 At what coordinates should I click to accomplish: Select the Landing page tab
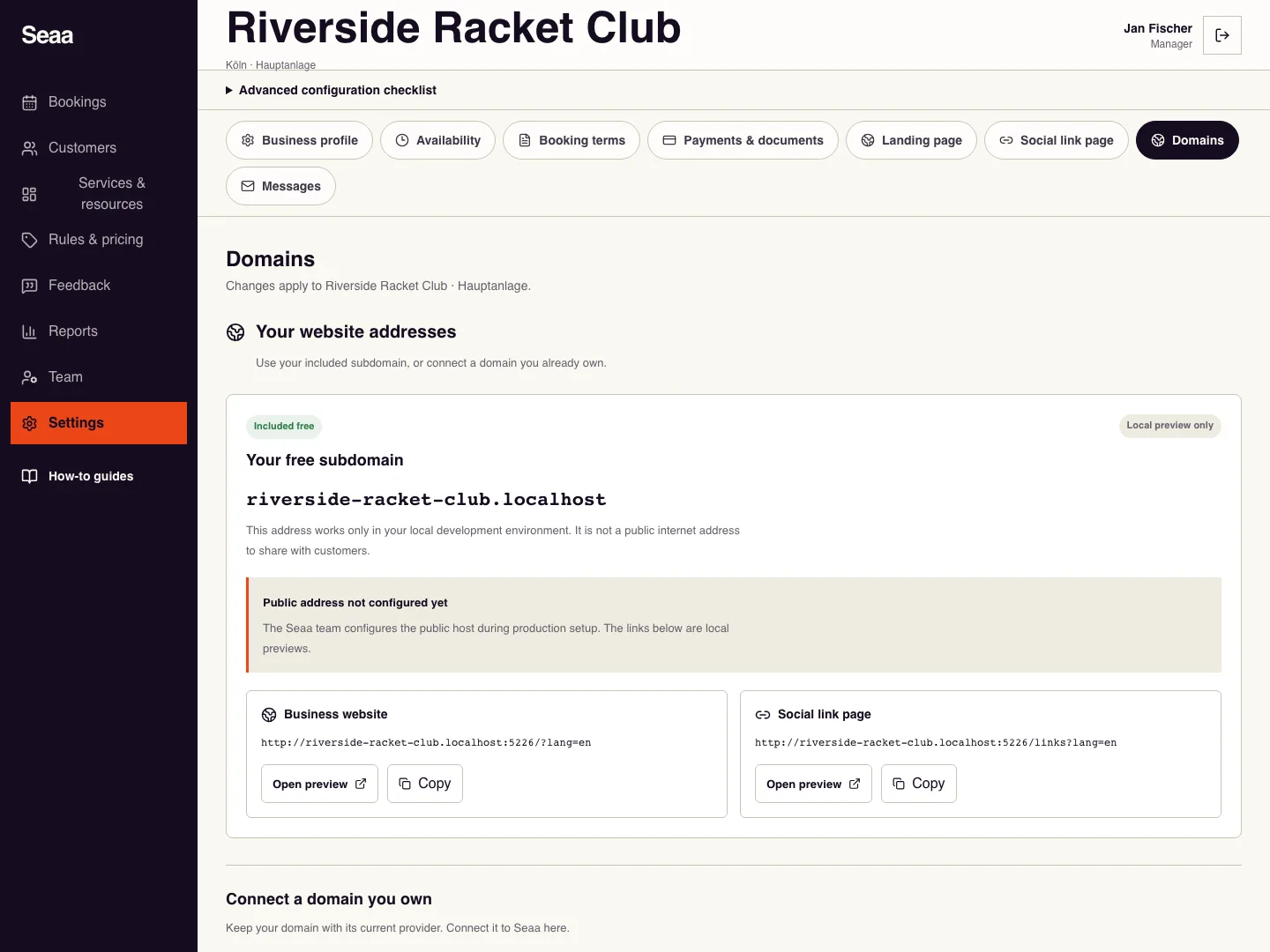point(911,140)
